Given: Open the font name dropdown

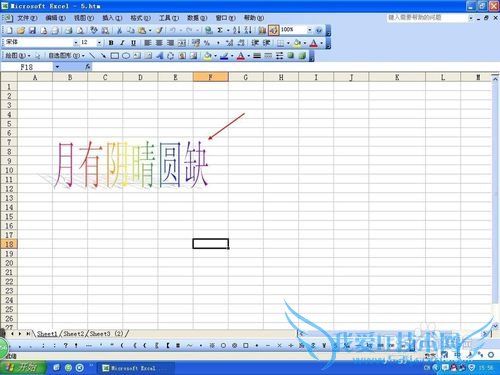Looking at the screenshot, I should (76, 43).
